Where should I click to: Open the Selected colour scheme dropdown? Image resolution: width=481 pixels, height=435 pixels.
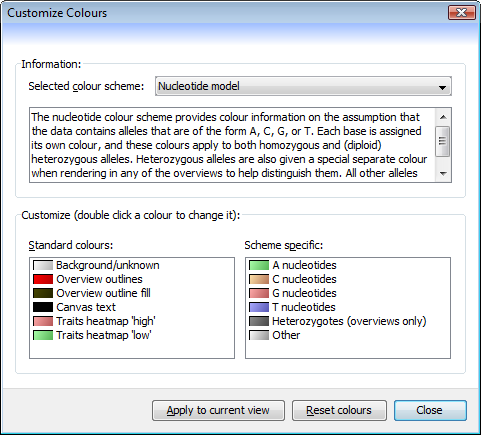[x=303, y=86]
